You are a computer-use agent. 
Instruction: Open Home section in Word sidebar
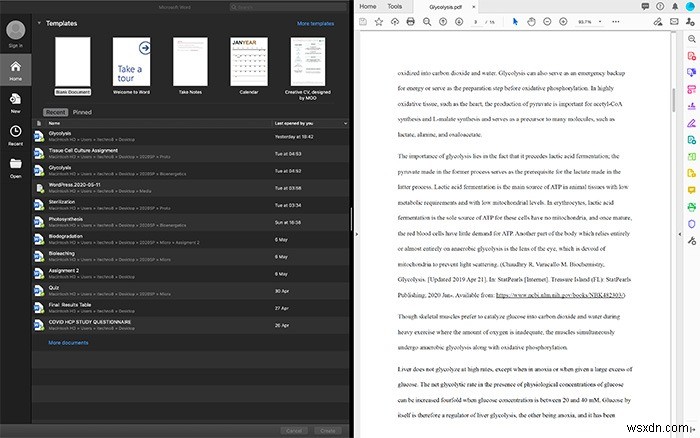(x=16, y=70)
